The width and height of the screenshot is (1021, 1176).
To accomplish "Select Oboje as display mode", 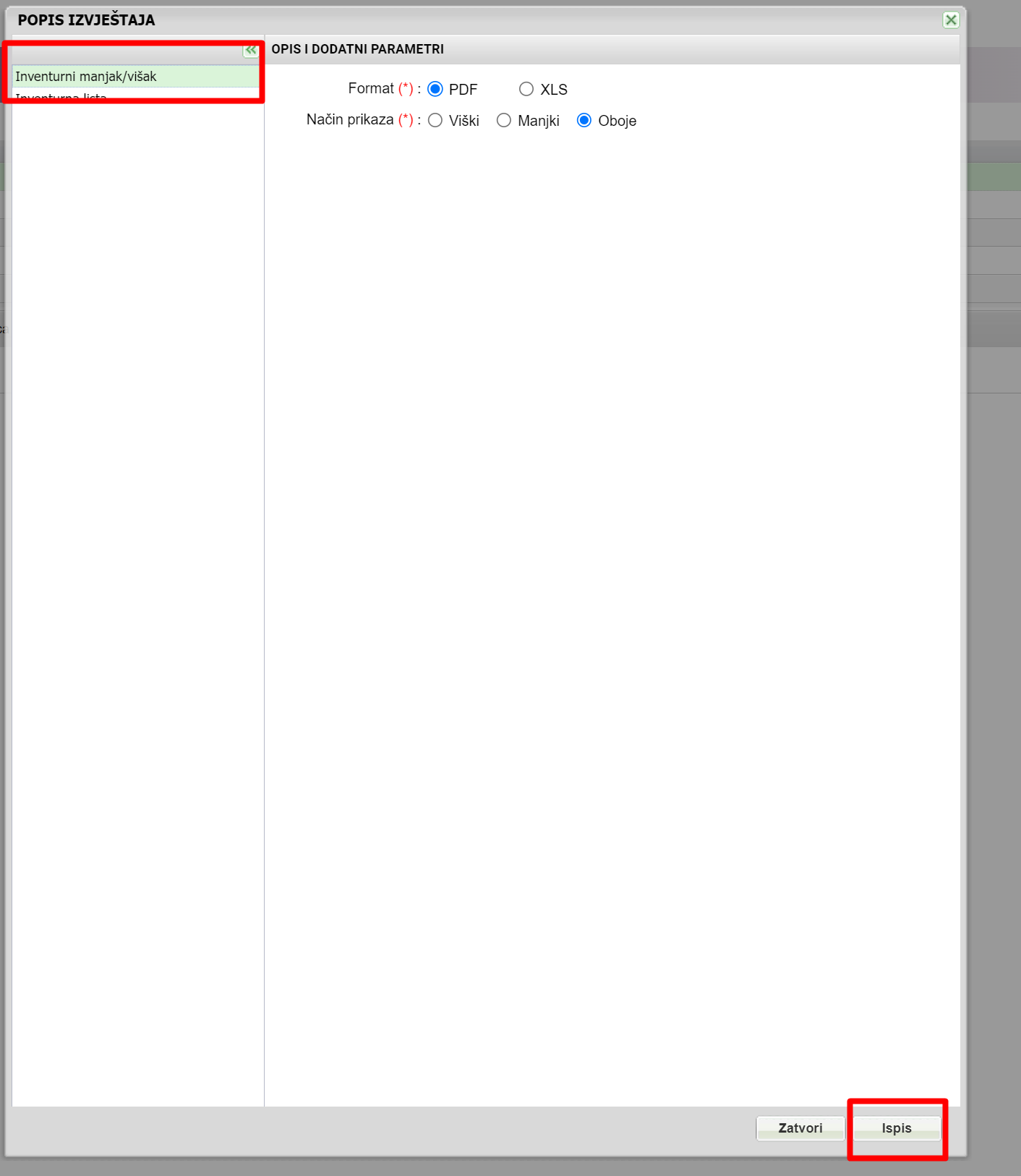I will 584,120.
